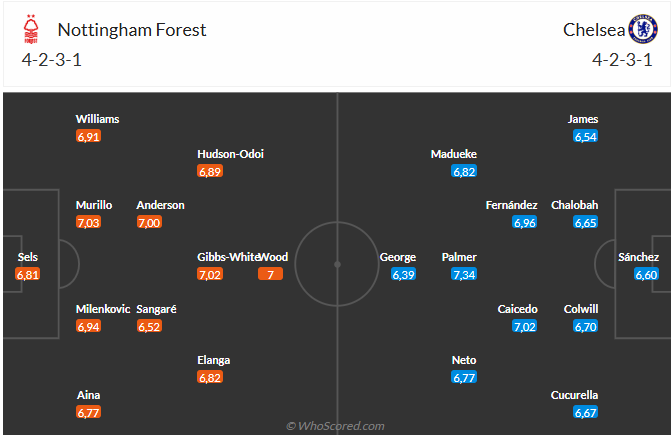Viewport: 672px width, 435px height.
Task: Click Wood's orange 7 rating badge
Action: tap(271, 274)
